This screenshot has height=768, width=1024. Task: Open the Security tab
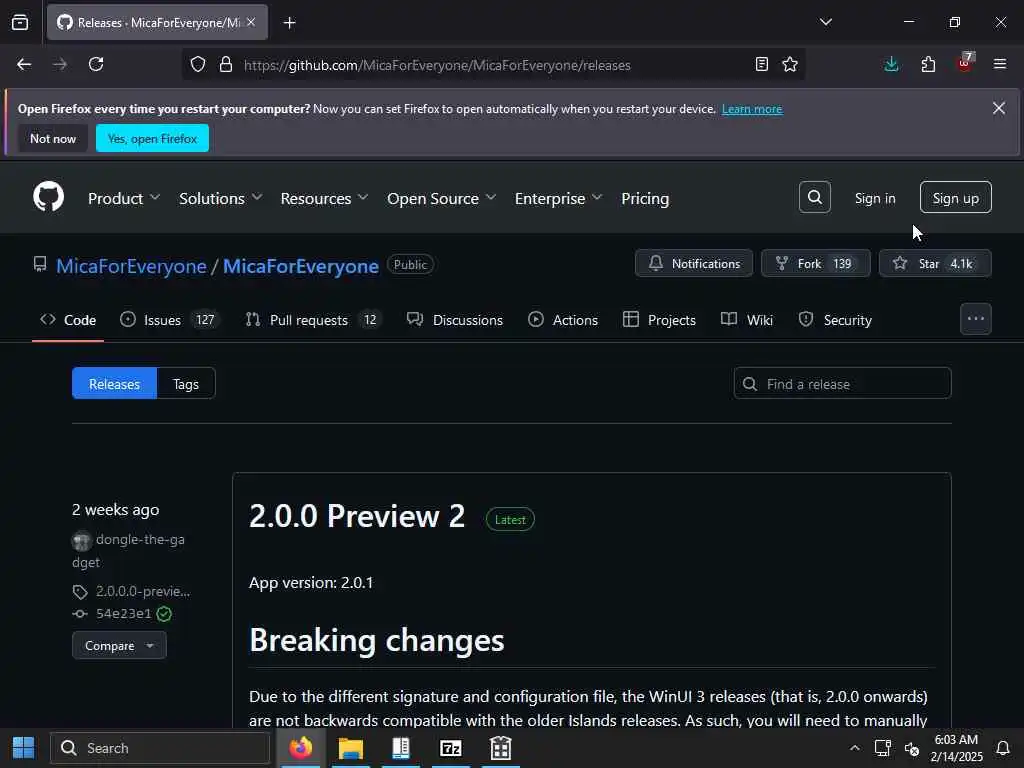[835, 319]
